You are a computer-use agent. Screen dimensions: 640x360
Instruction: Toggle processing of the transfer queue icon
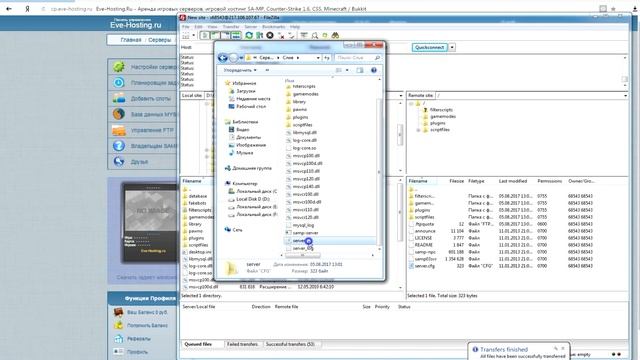[x=260, y=36]
